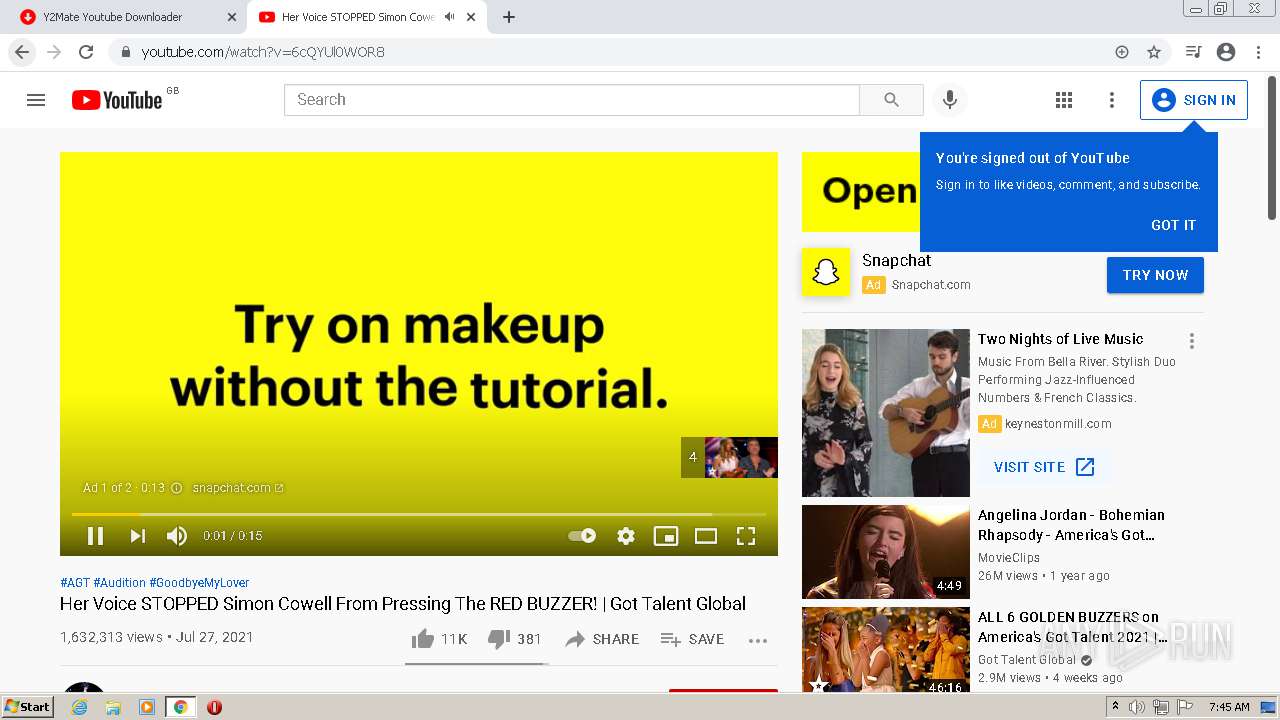The image size is (1280, 720).
Task: Open Internet Explorer from taskbar
Action: coord(80,707)
